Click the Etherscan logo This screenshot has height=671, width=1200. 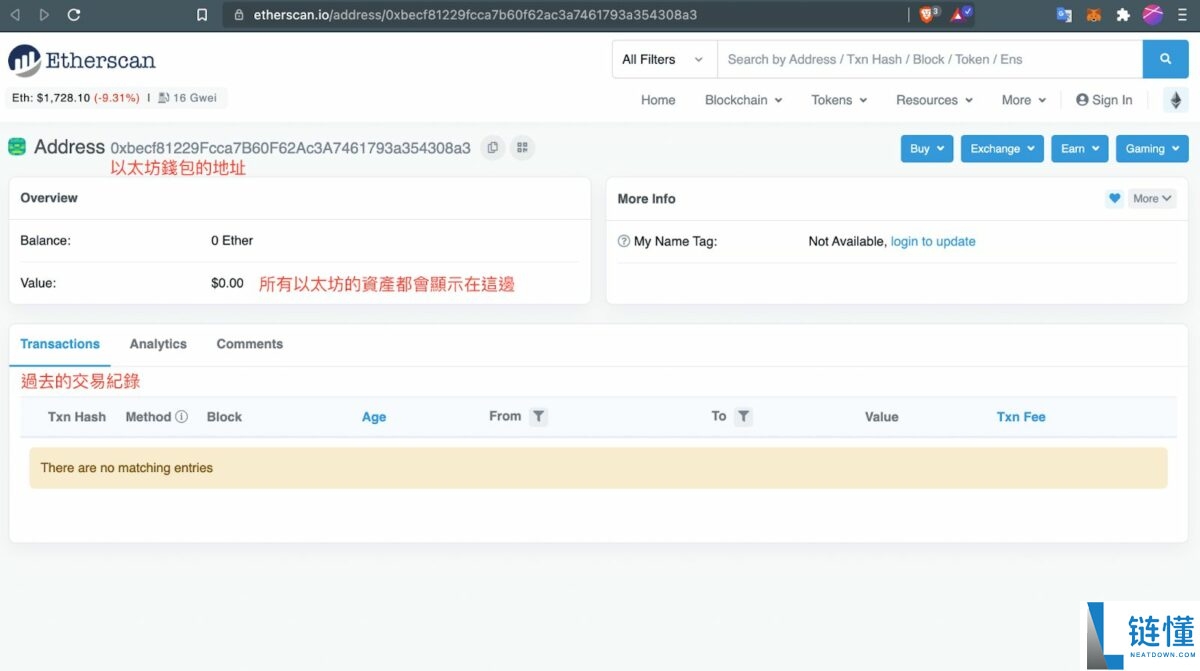[82, 60]
